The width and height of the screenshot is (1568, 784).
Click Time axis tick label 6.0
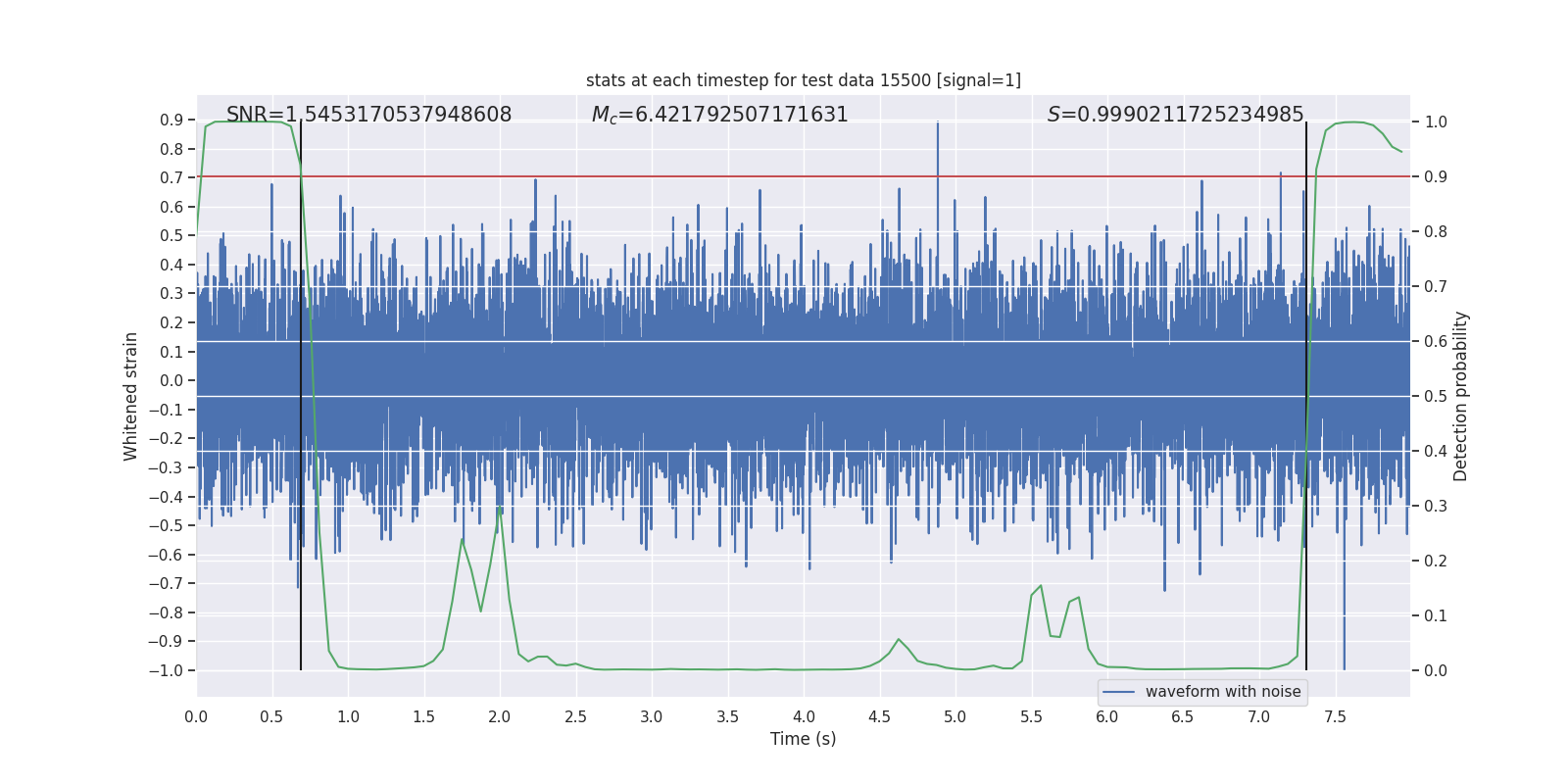pyautogui.click(x=1107, y=716)
